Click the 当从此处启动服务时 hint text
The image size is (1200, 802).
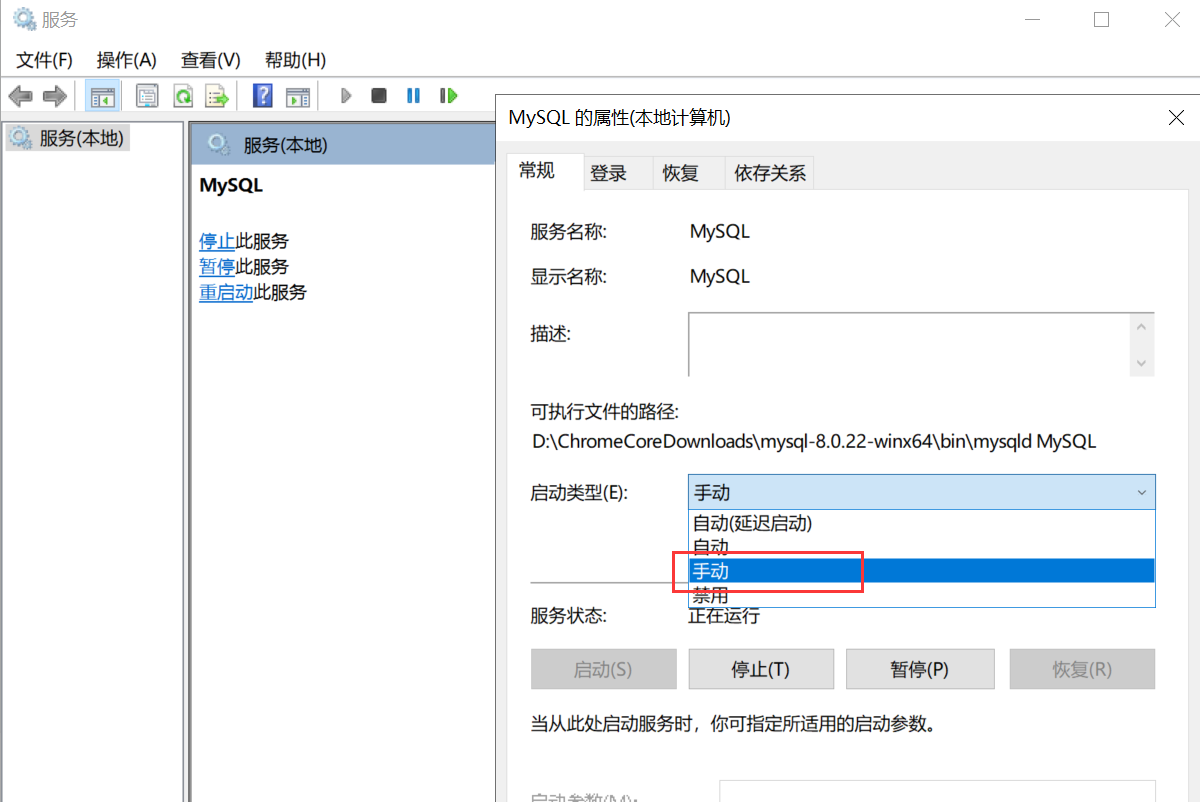(733, 723)
